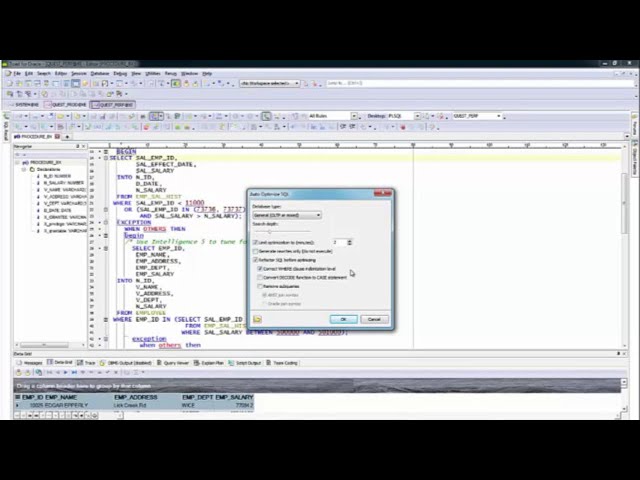Screen dimensions: 640x480
Task: Click the minutes value field in dialog
Action: (x=339, y=242)
